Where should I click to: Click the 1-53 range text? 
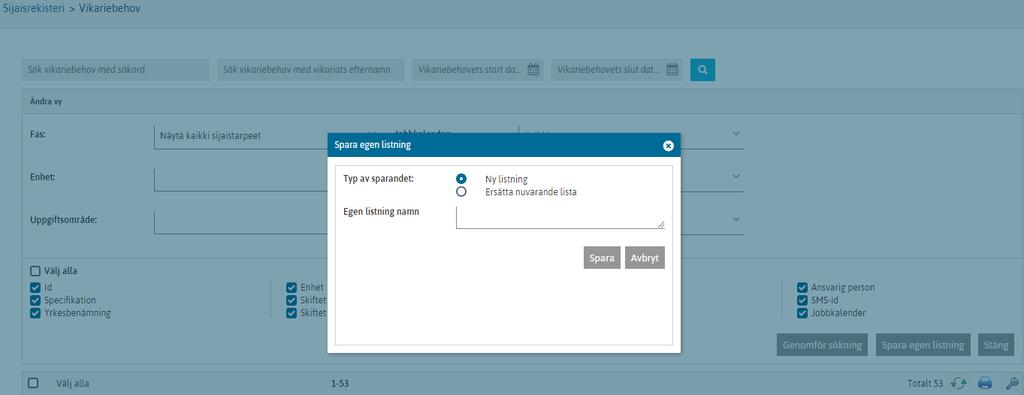click(340, 384)
